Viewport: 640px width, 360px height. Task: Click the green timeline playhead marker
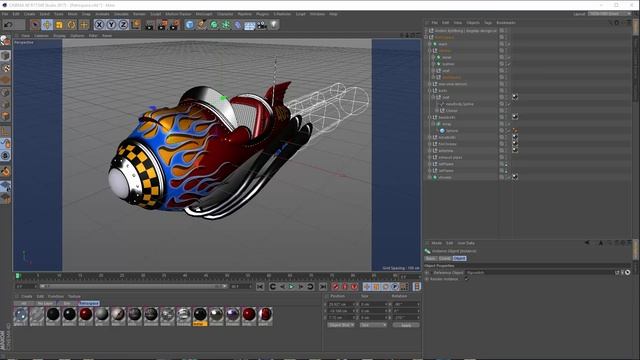click(18, 276)
